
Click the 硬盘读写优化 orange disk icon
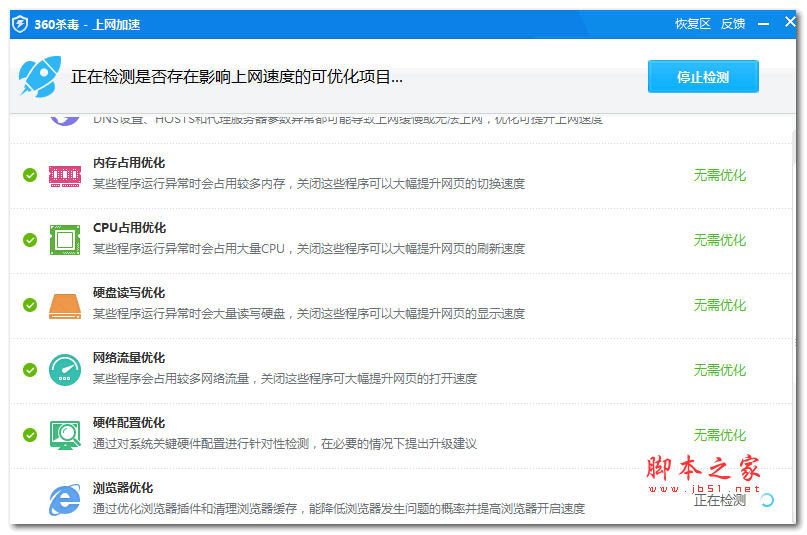tap(65, 305)
